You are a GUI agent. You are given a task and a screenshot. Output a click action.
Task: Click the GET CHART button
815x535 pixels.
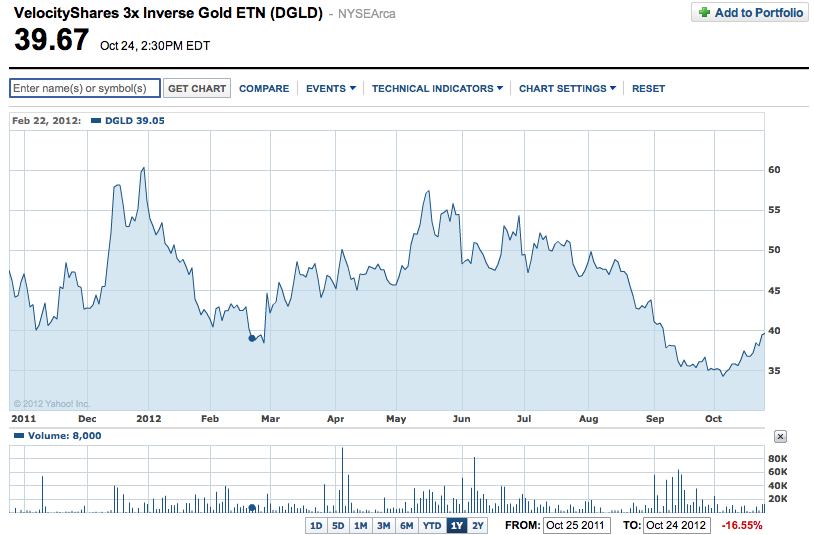197,88
